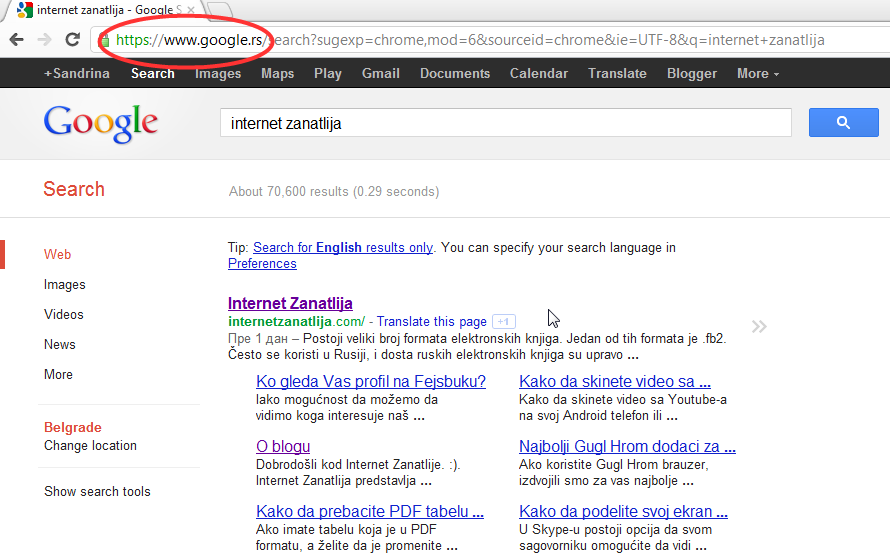Select News in the left sidebar
This screenshot has width=890, height=555.
point(60,344)
